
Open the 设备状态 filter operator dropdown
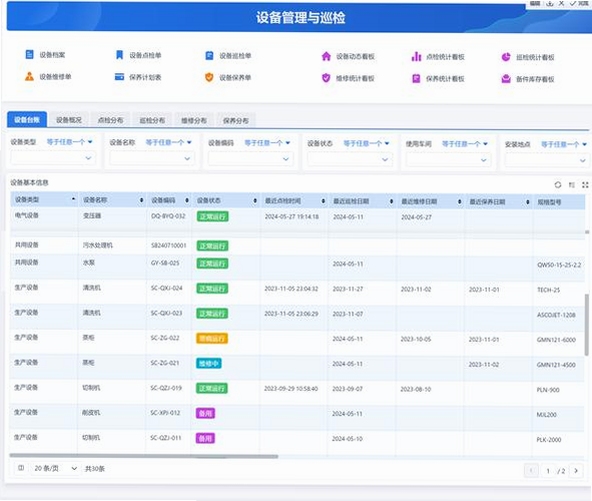coord(366,143)
